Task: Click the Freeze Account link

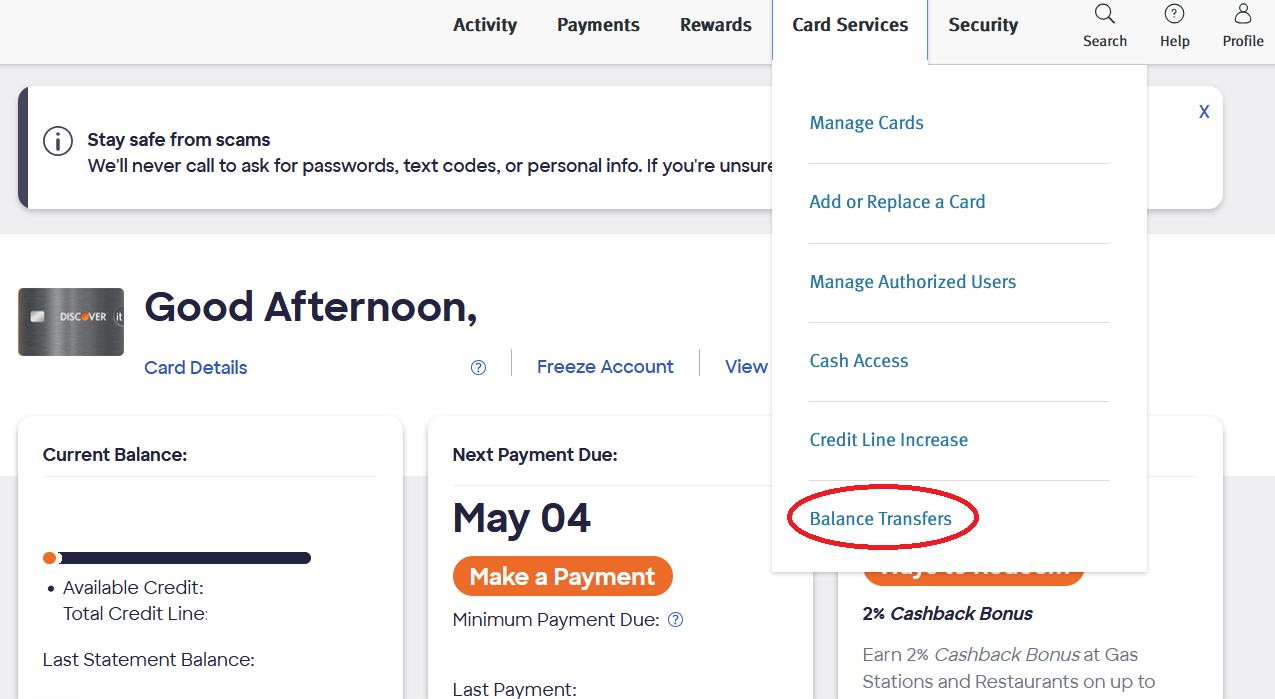Action: 605,367
